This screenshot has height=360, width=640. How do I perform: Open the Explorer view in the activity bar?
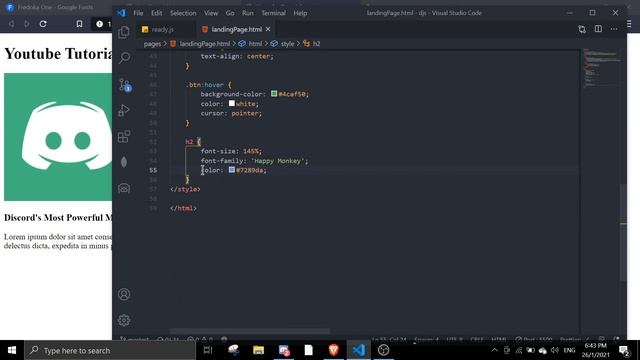click(124, 32)
